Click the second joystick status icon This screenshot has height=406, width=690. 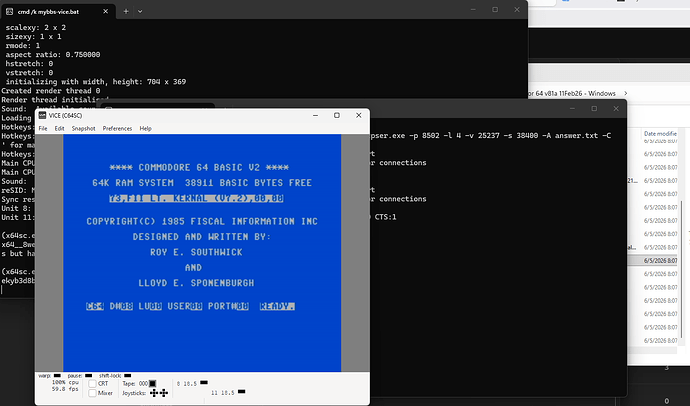[x=164, y=393]
